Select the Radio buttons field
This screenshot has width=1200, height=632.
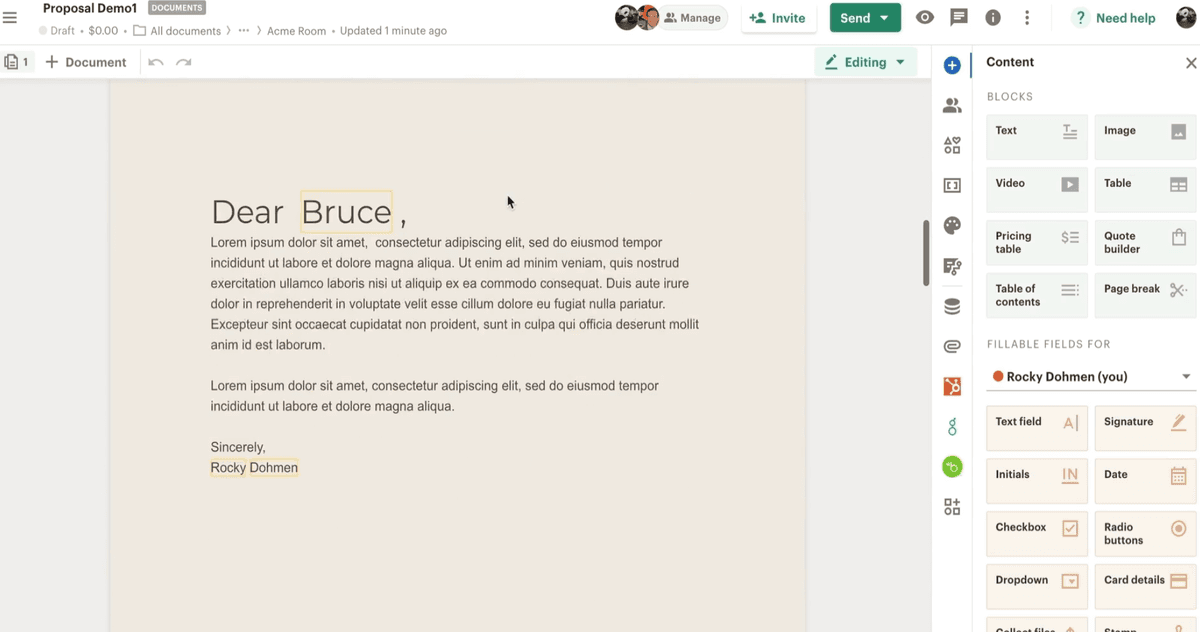point(1145,533)
